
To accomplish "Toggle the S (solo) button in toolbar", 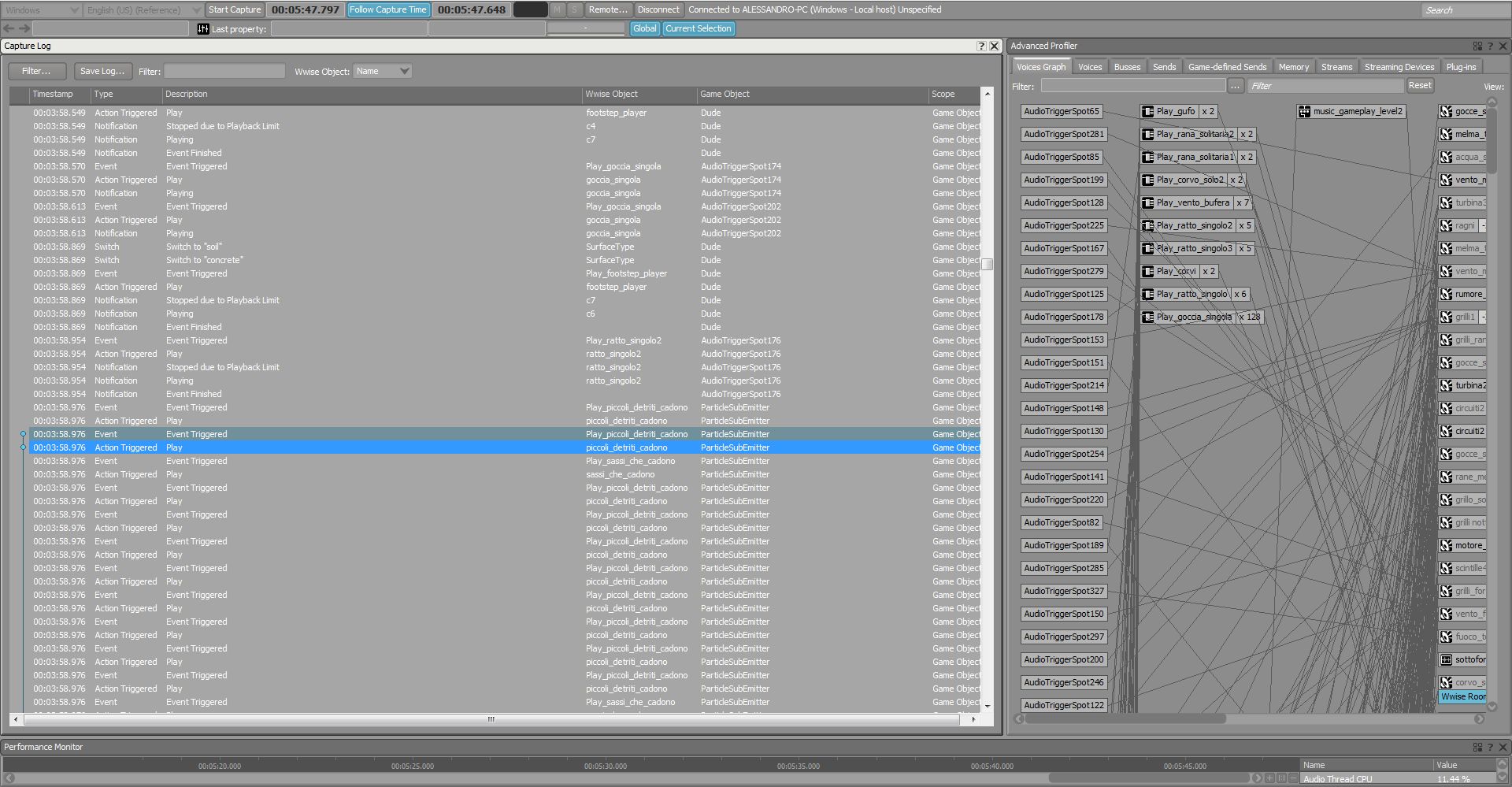I will tap(574, 9).
